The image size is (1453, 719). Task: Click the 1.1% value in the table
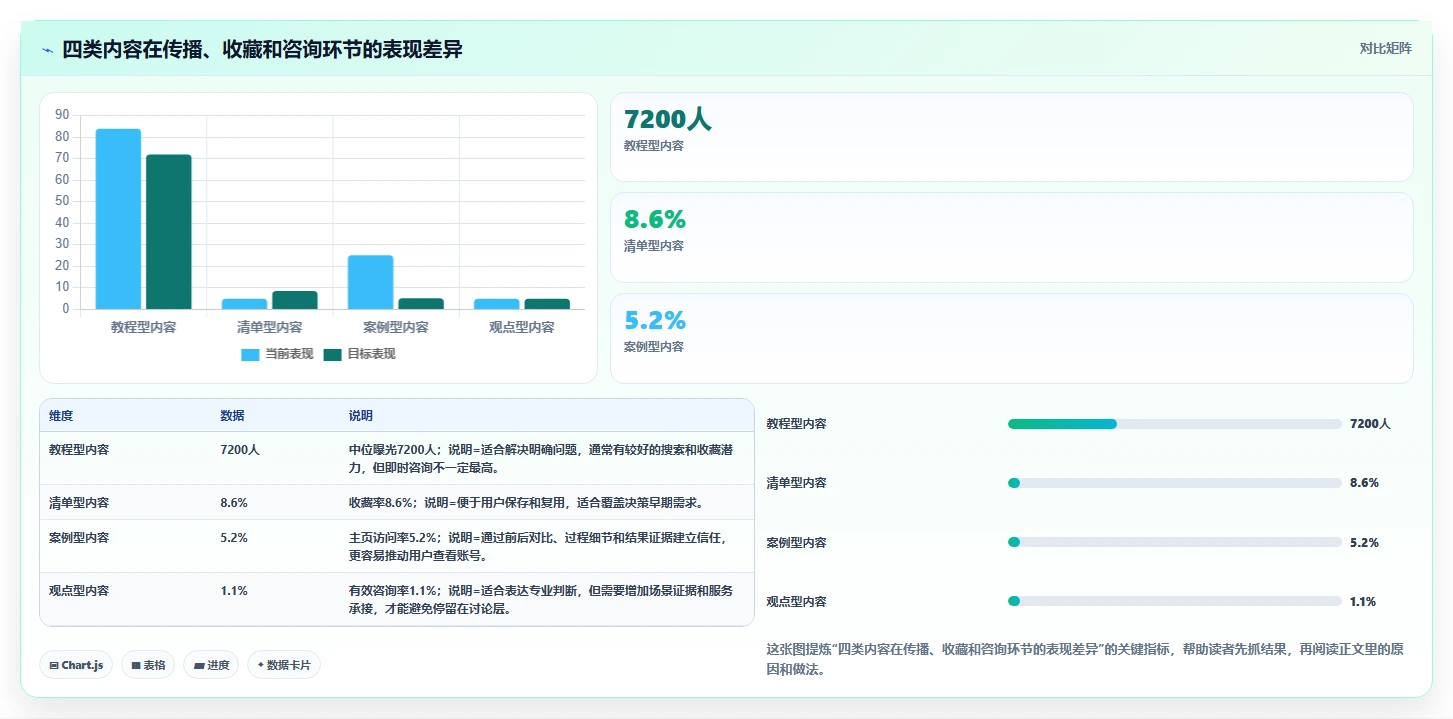pos(234,591)
